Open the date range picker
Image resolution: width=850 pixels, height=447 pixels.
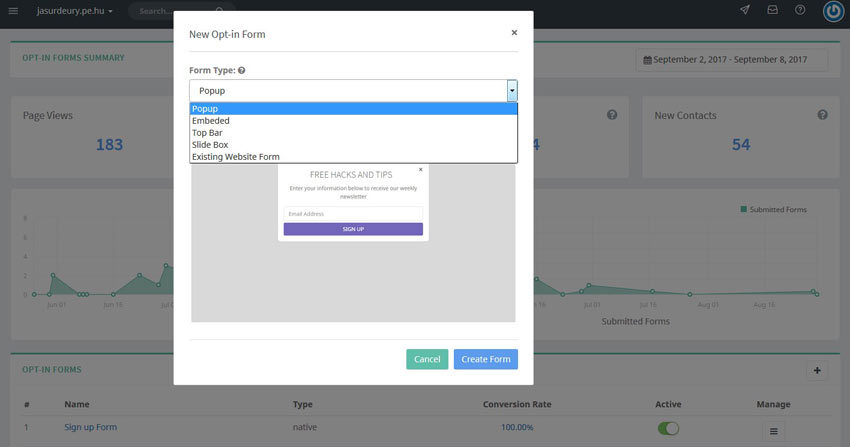tap(732, 60)
